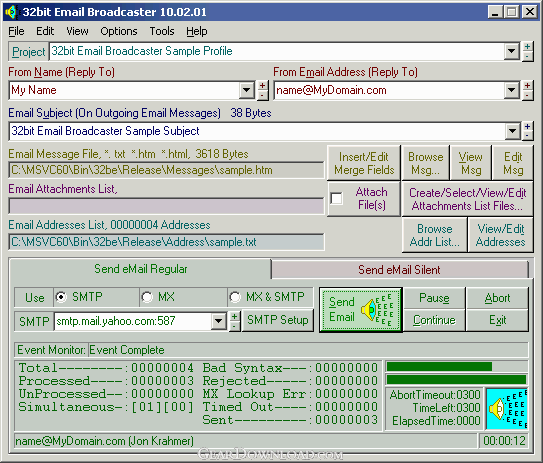
Task: Click the 'Use' label box
Action: [x=34, y=298]
